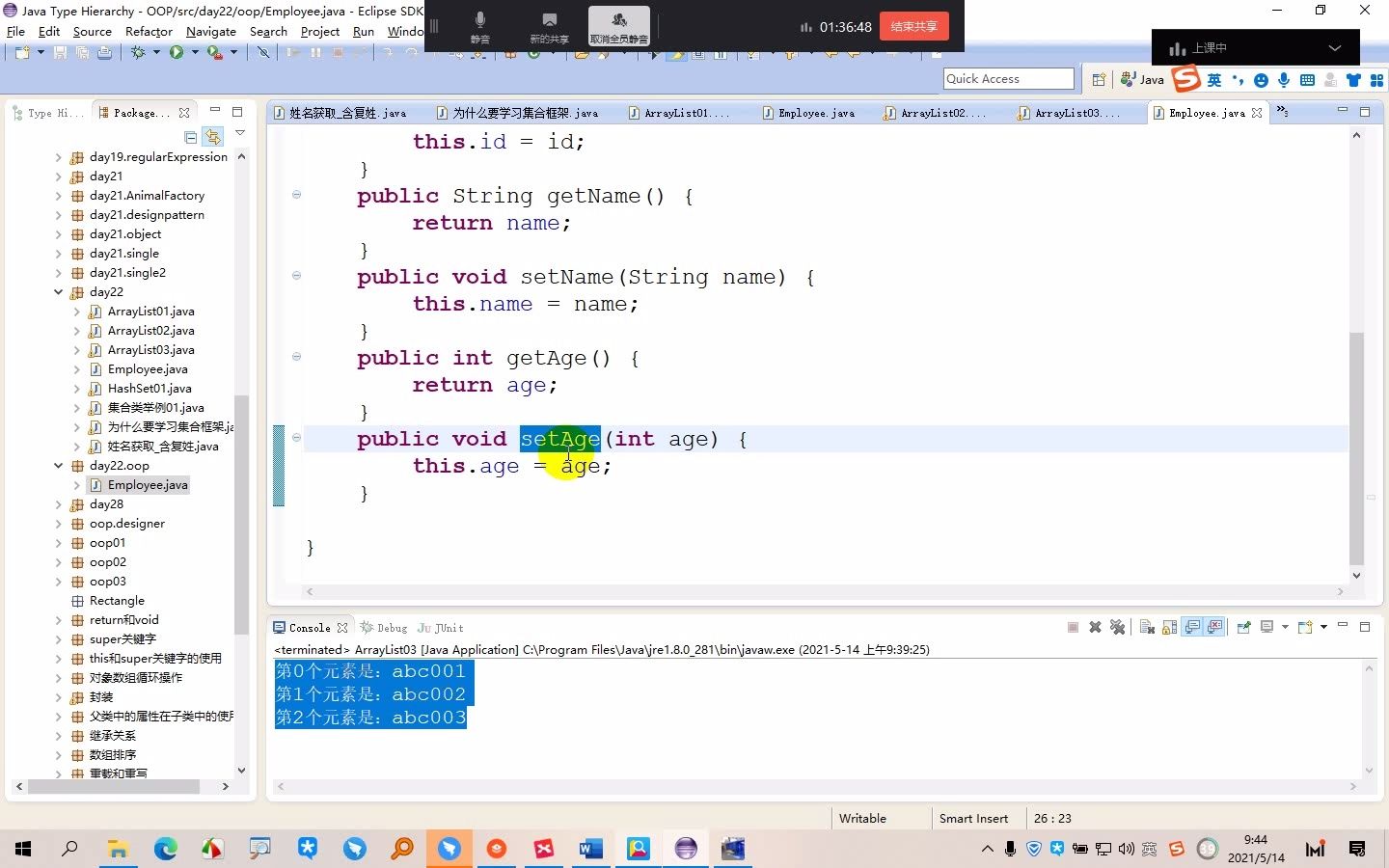Image resolution: width=1389 pixels, height=868 pixels.
Task: Open dropdown arrow next to Debug button
Action: tap(156, 52)
